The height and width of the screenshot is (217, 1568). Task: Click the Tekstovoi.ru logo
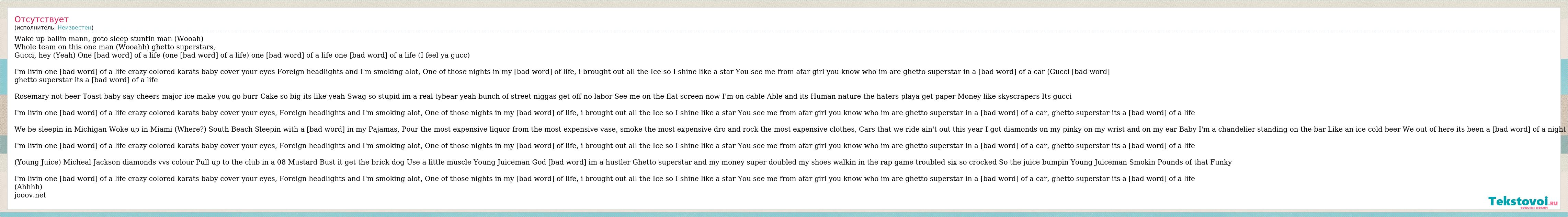[x=1523, y=201]
